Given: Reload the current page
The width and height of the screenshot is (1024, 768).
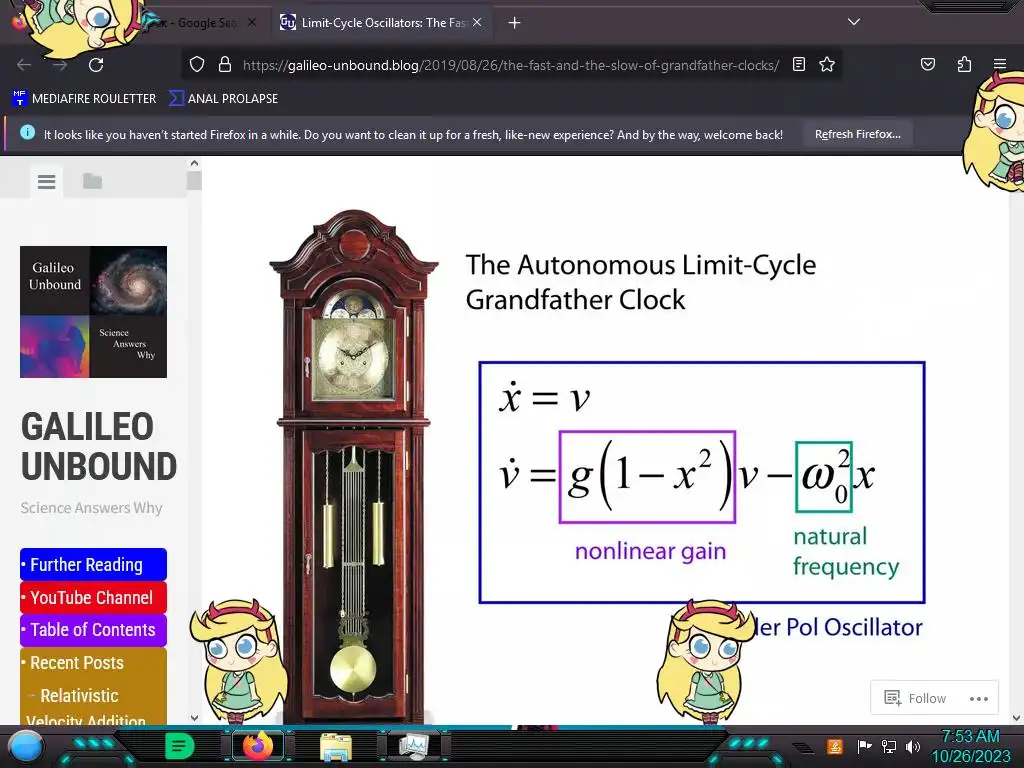Looking at the screenshot, I should click(x=96, y=65).
